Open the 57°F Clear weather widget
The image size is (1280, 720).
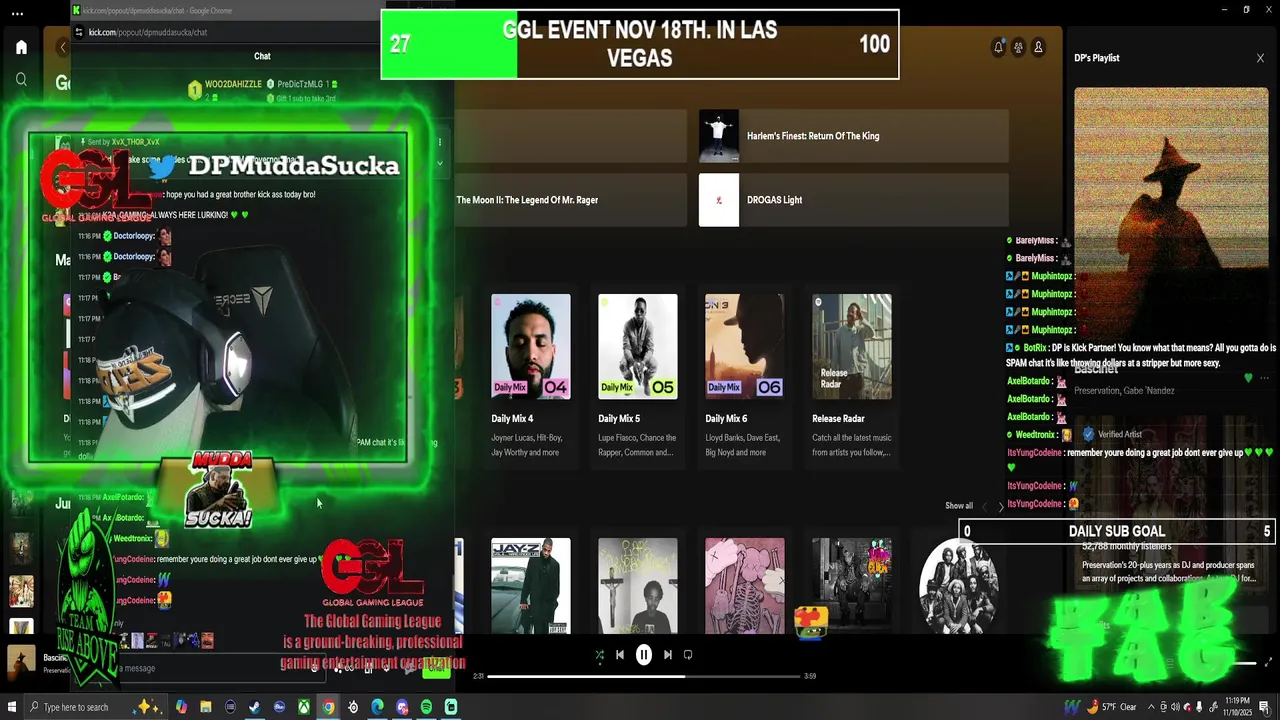coord(1112,707)
